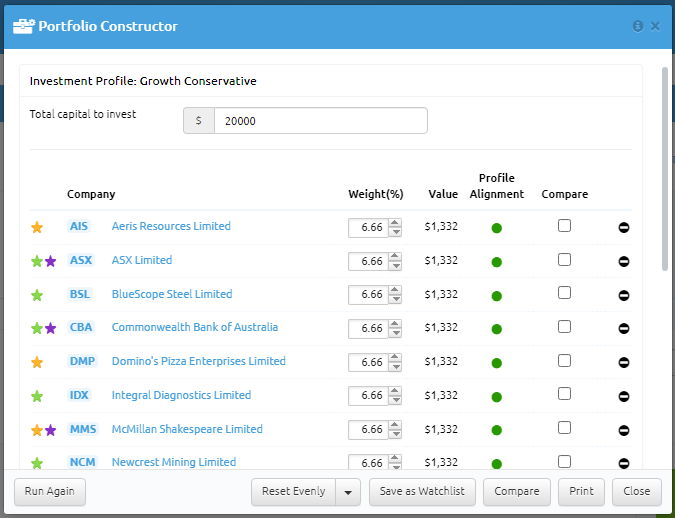Decrease the IDX weight with the down arrow

[395, 400]
